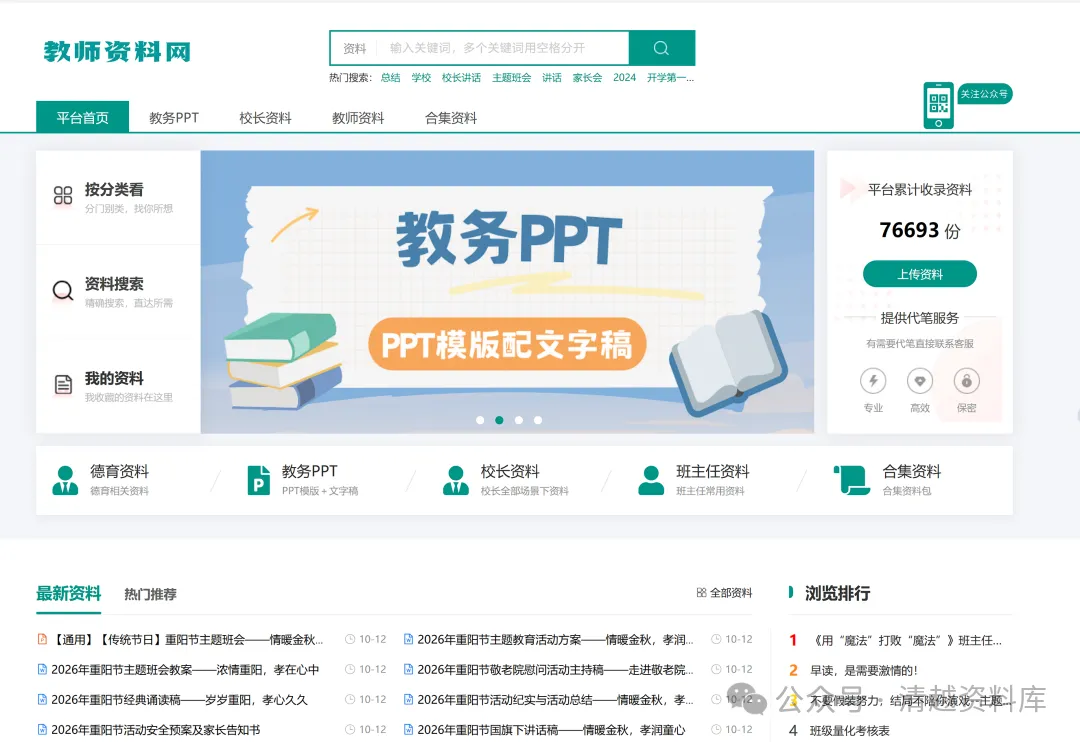Open 2026年重阳节活动纪实与活动总结 article
Screen dimensions: 1080x742
(x=555, y=700)
